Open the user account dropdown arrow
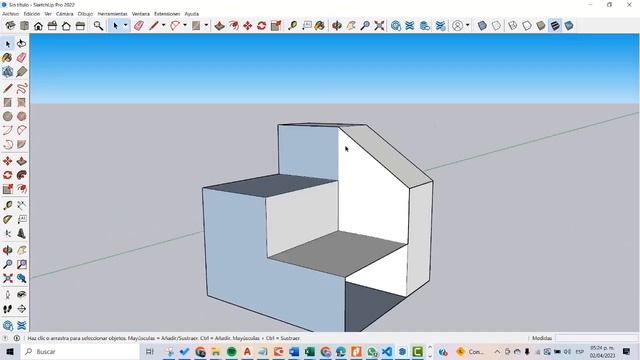Image resolution: width=640 pixels, height=360 pixels. (468, 25)
